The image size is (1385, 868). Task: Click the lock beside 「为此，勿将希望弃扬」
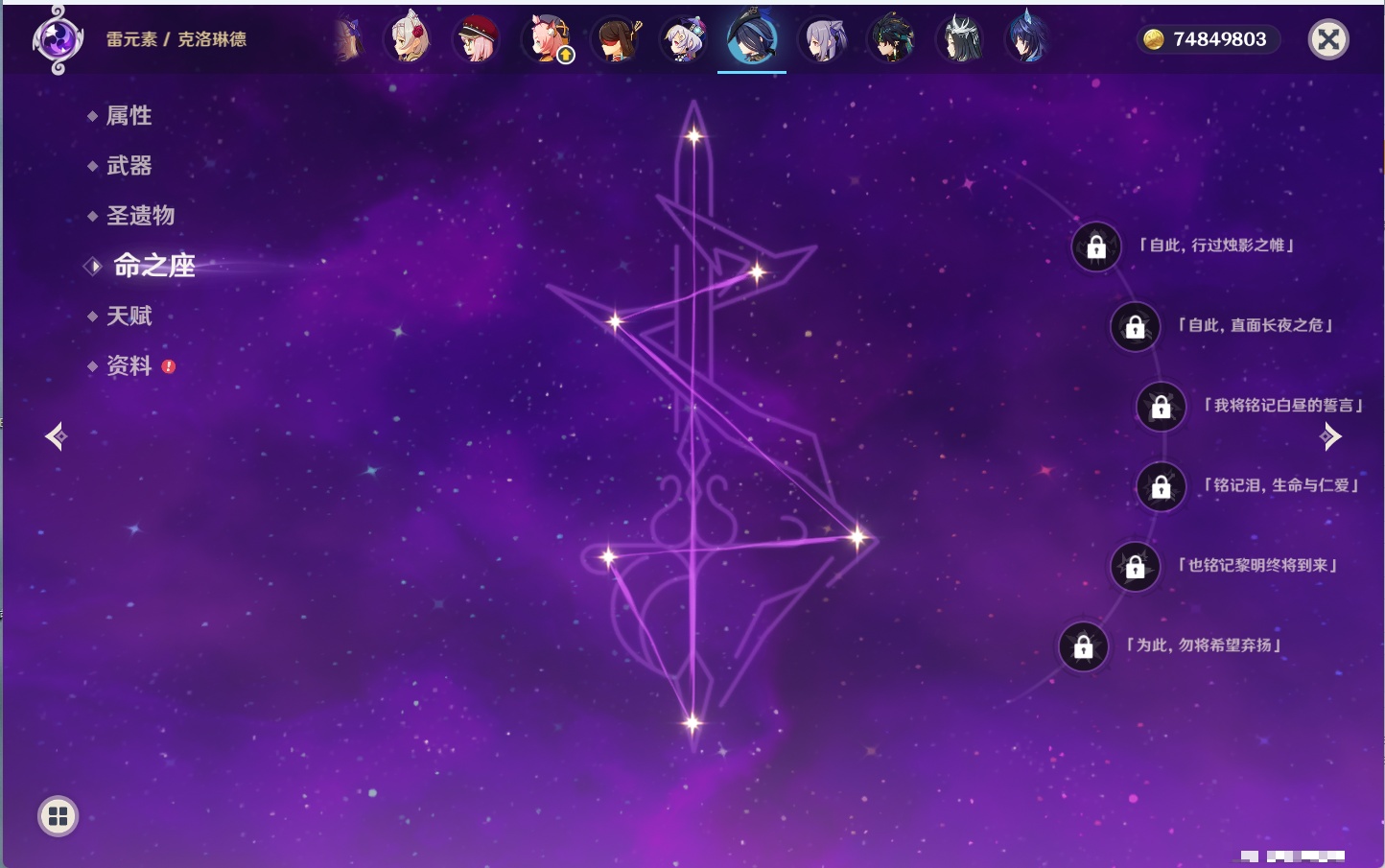point(1083,646)
